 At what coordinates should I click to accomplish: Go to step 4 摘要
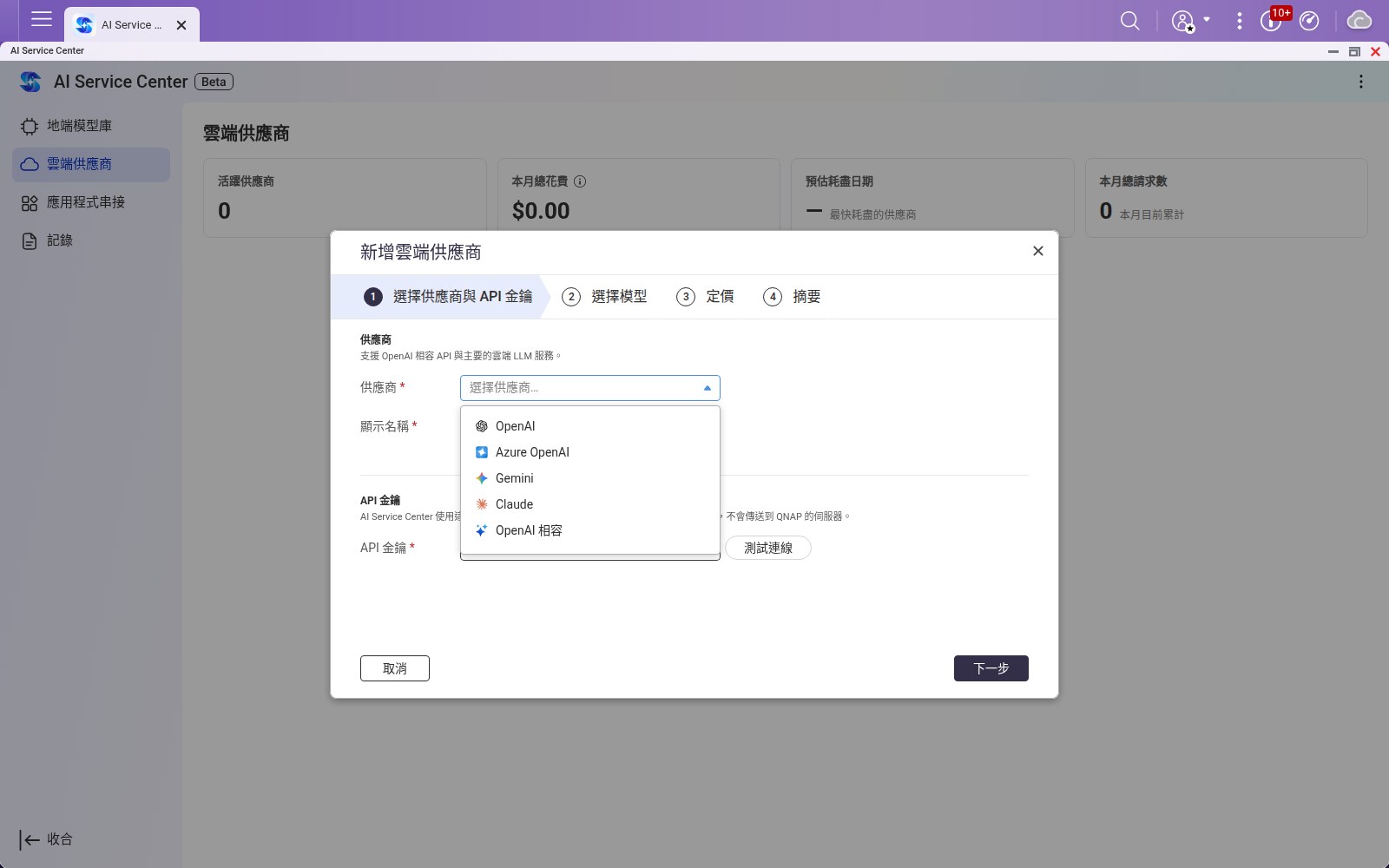point(792,297)
